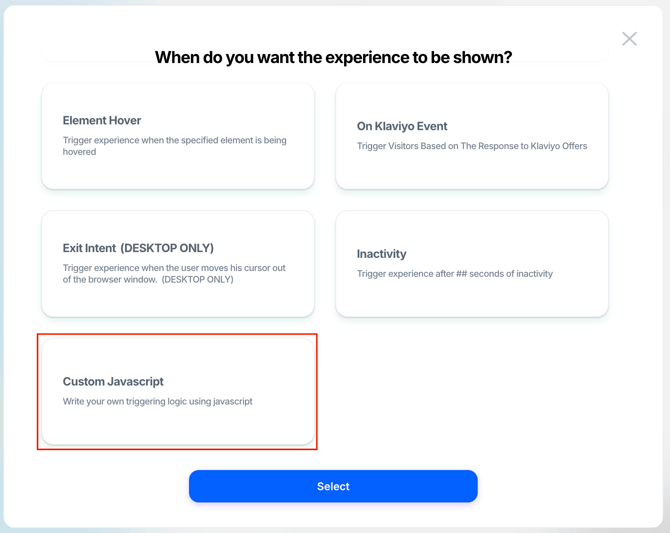Click the 'Element Hover' title text
670x533 pixels.
tap(102, 121)
